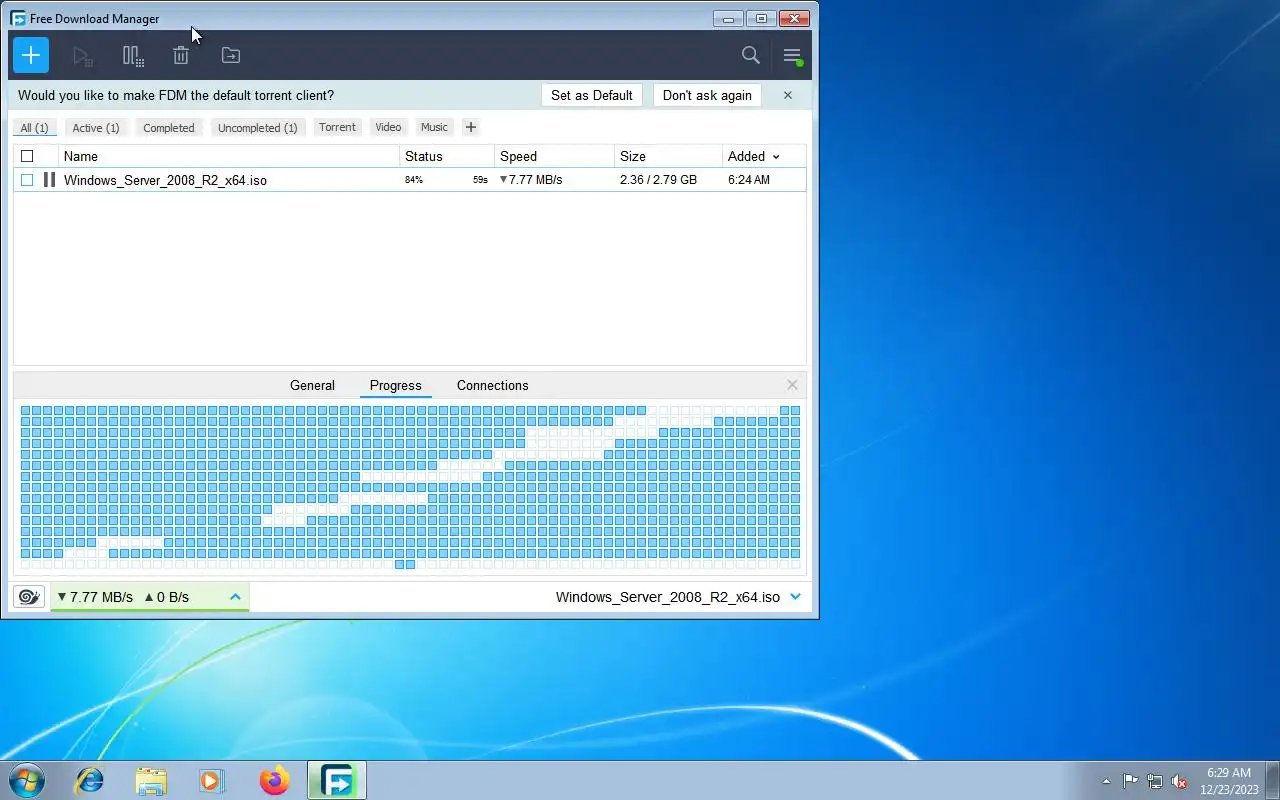Delete selected download trash icon
This screenshot has width=1280, height=800.
coord(181,56)
